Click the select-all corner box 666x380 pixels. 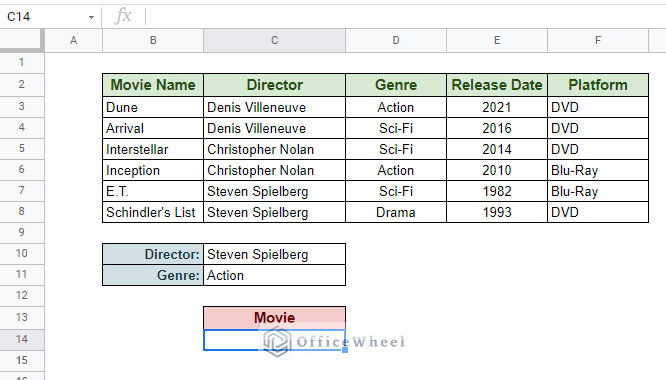tap(22, 41)
